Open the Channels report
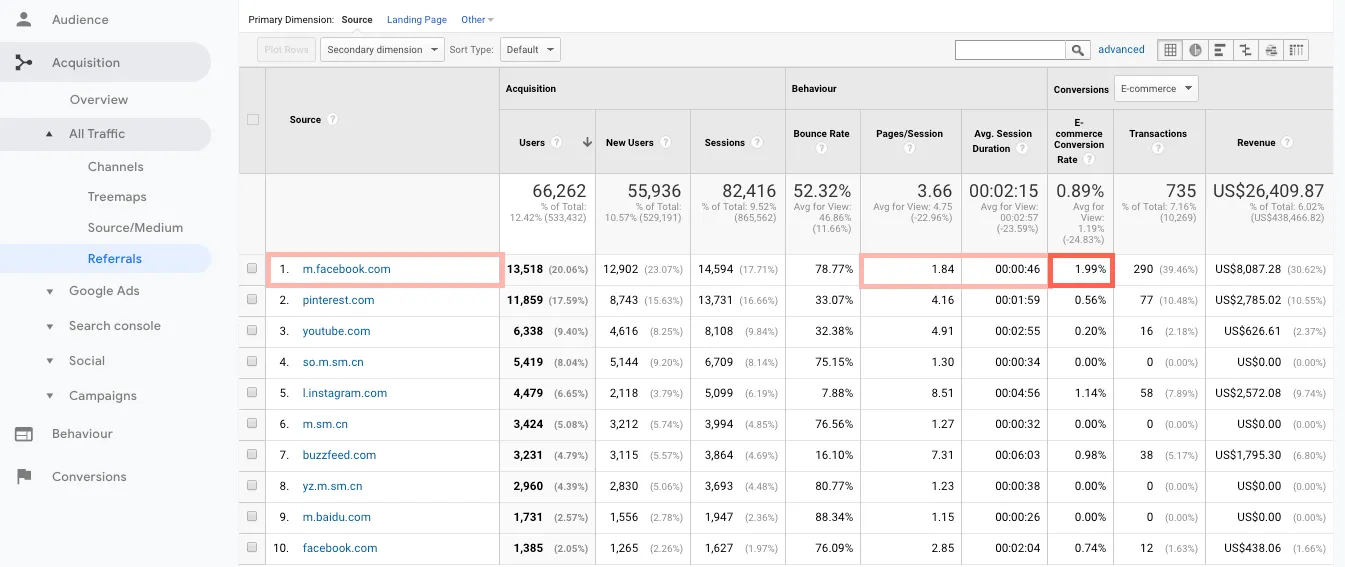The image size is (1345, 567). coord(115,167)
